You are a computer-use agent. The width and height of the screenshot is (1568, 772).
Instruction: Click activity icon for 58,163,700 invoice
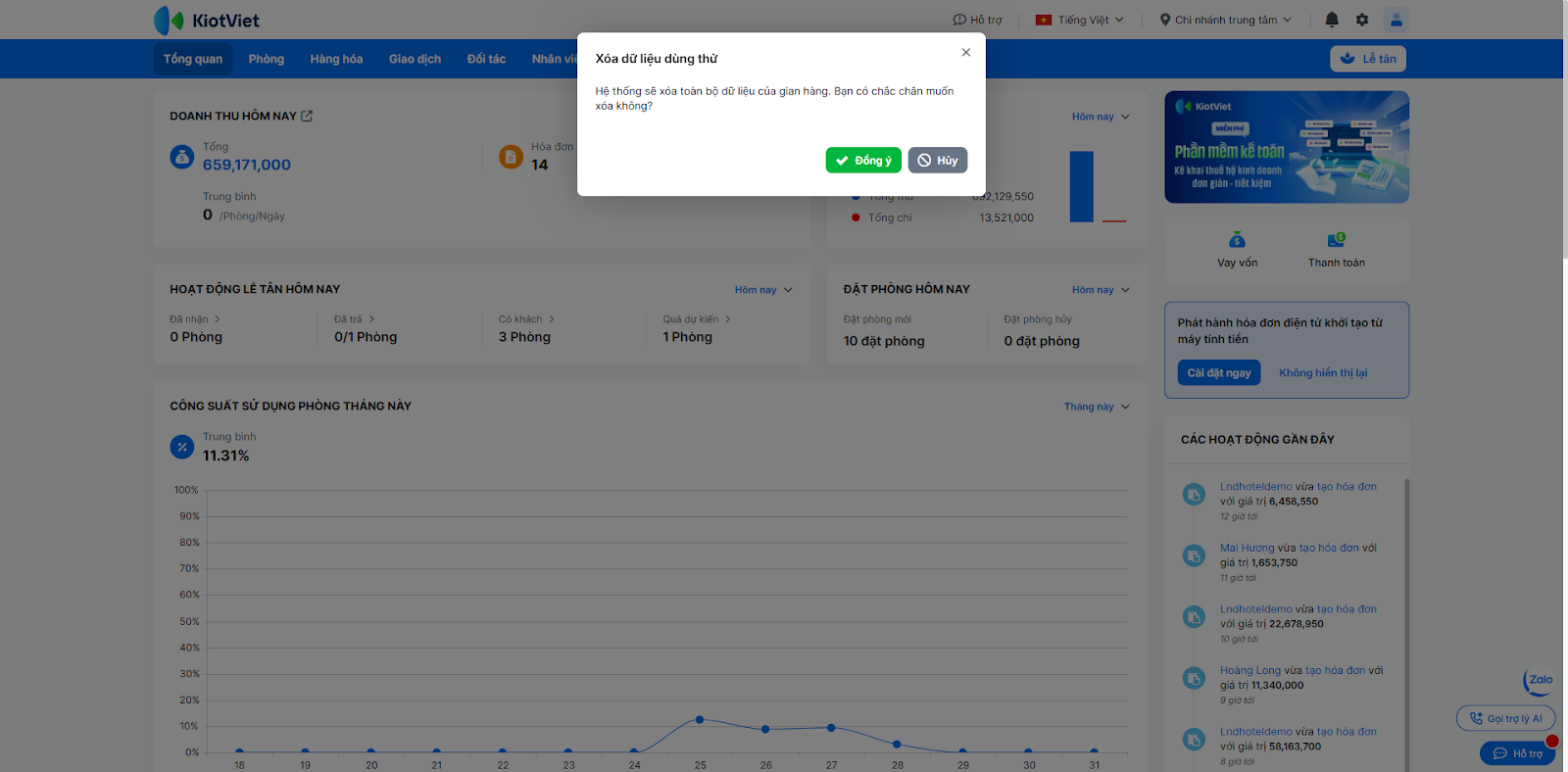pos(1194,740)
